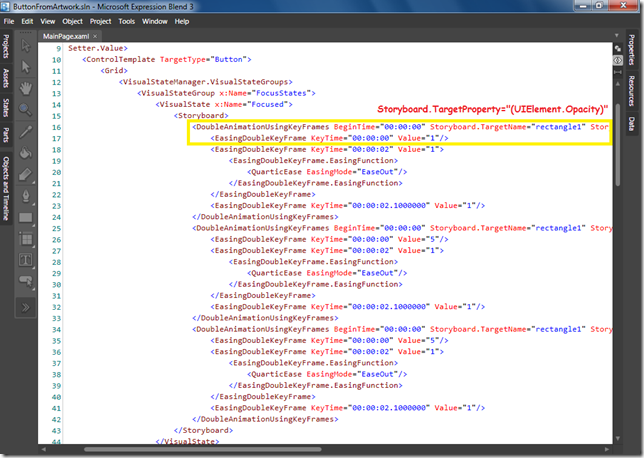Expand the Resources panel tab
Image resolution: width=644 pixels, height=458 pixels.
click(x=631, y=91)
